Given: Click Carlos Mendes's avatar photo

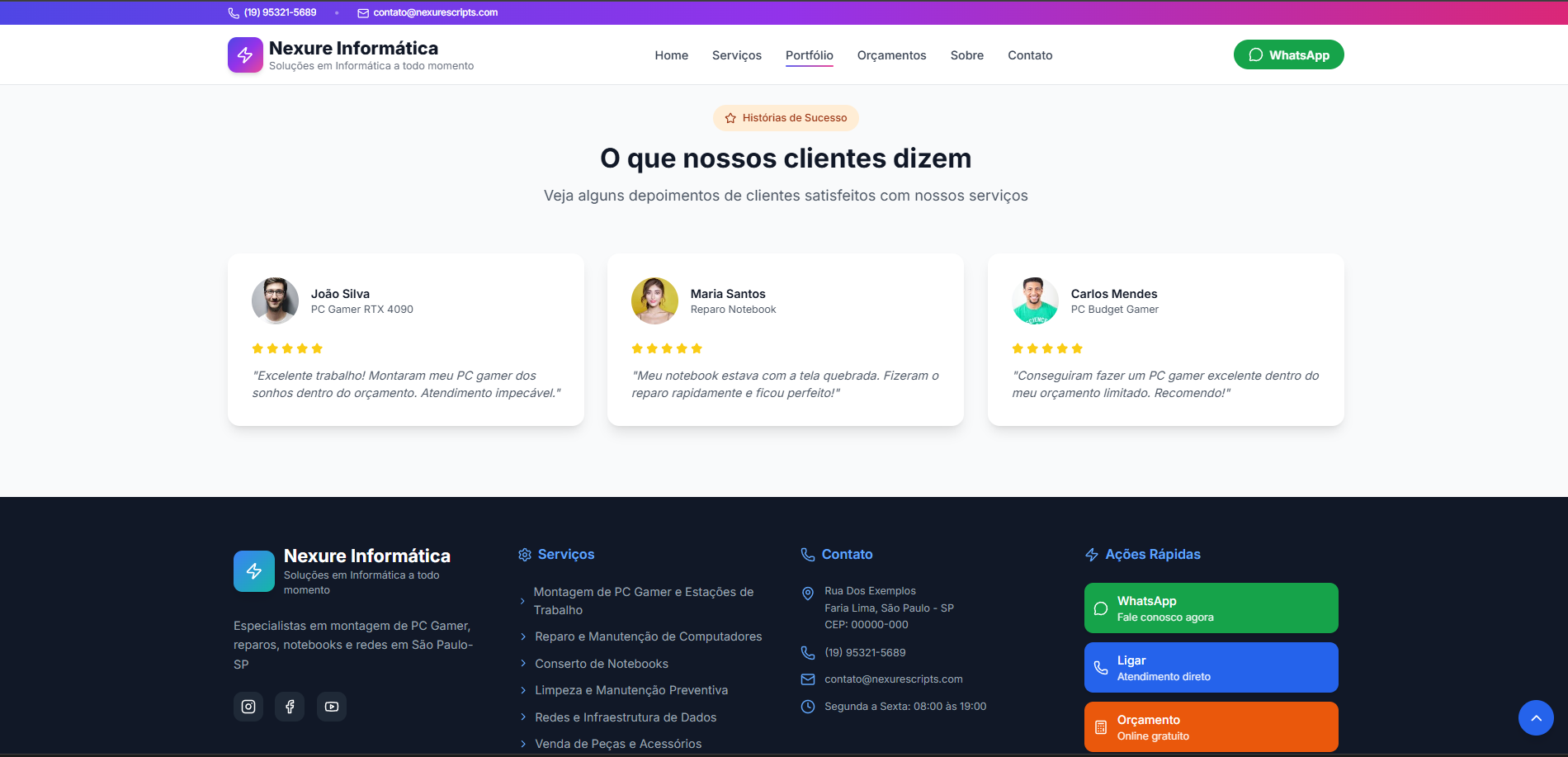Looking at the screenshot, I should 1035,300.
